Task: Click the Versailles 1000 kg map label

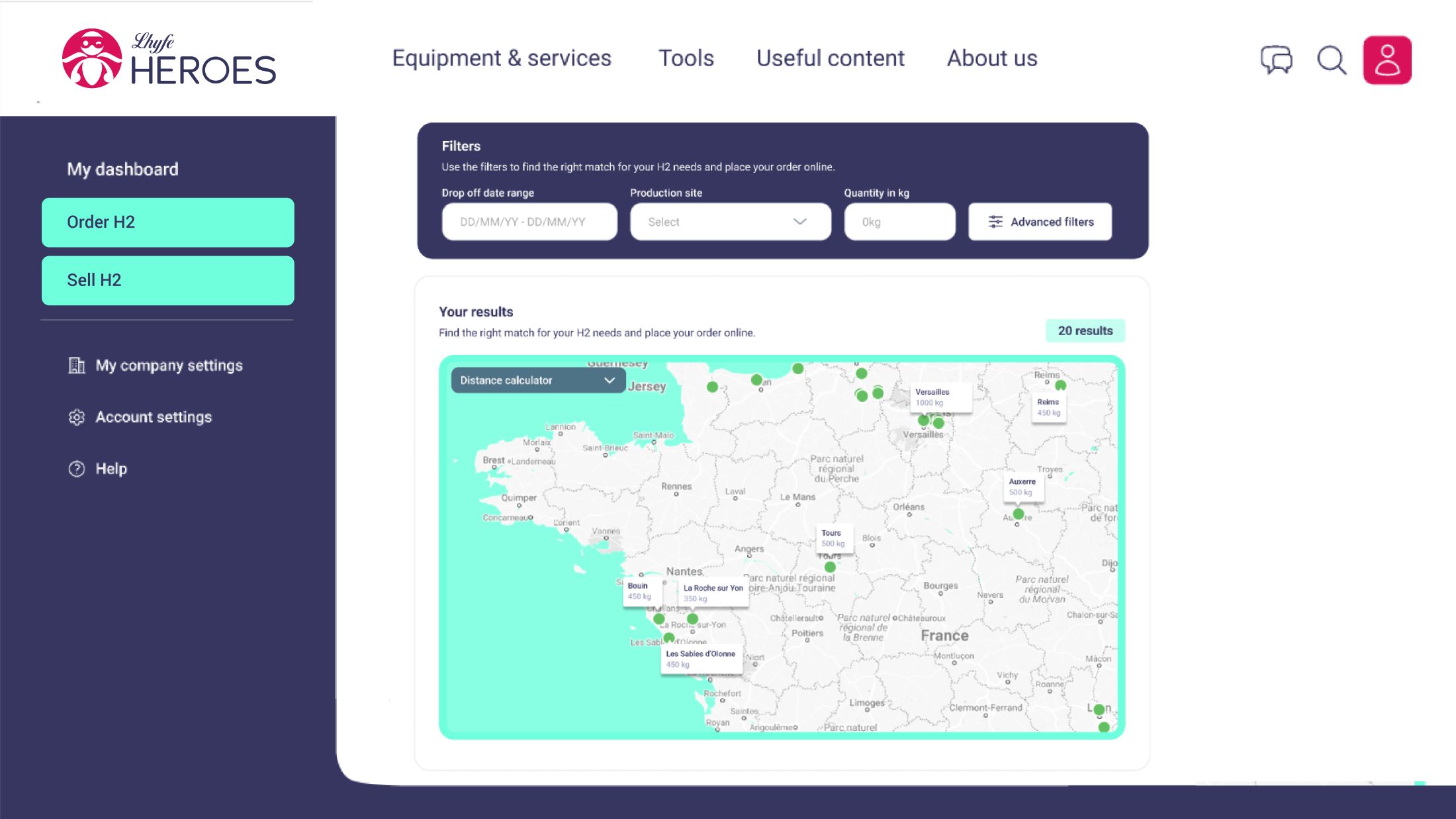Action: [x=940, y=397]
